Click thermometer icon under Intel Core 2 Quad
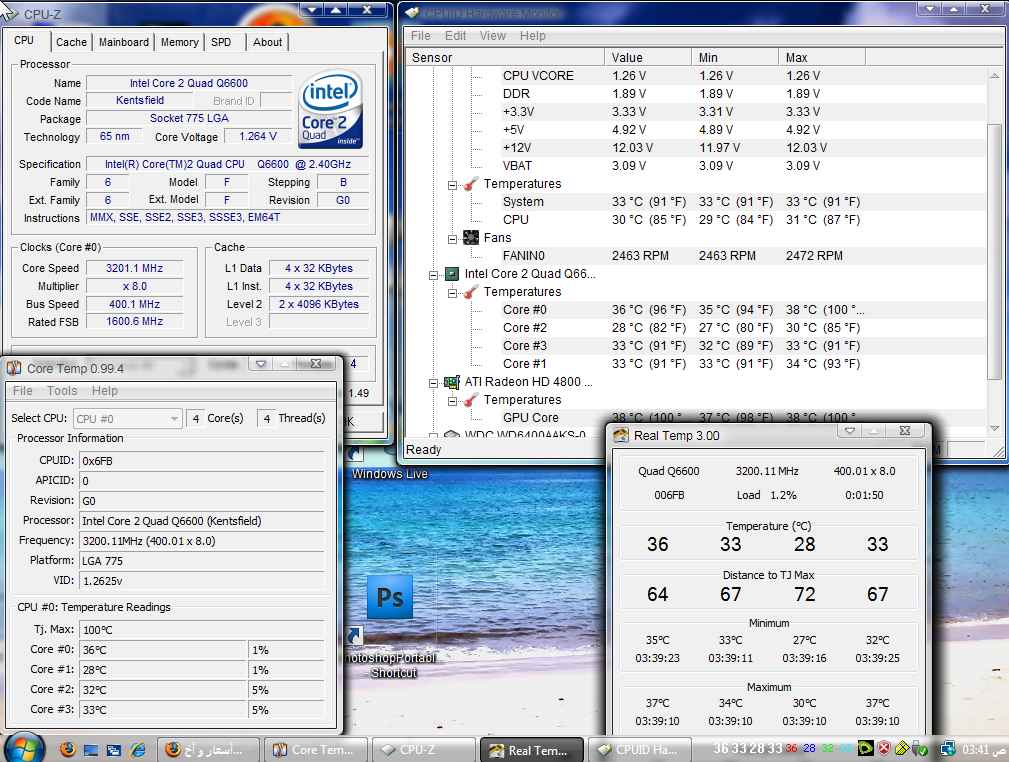This screenshot has height=762, width=1009. [x=471, y=292]
